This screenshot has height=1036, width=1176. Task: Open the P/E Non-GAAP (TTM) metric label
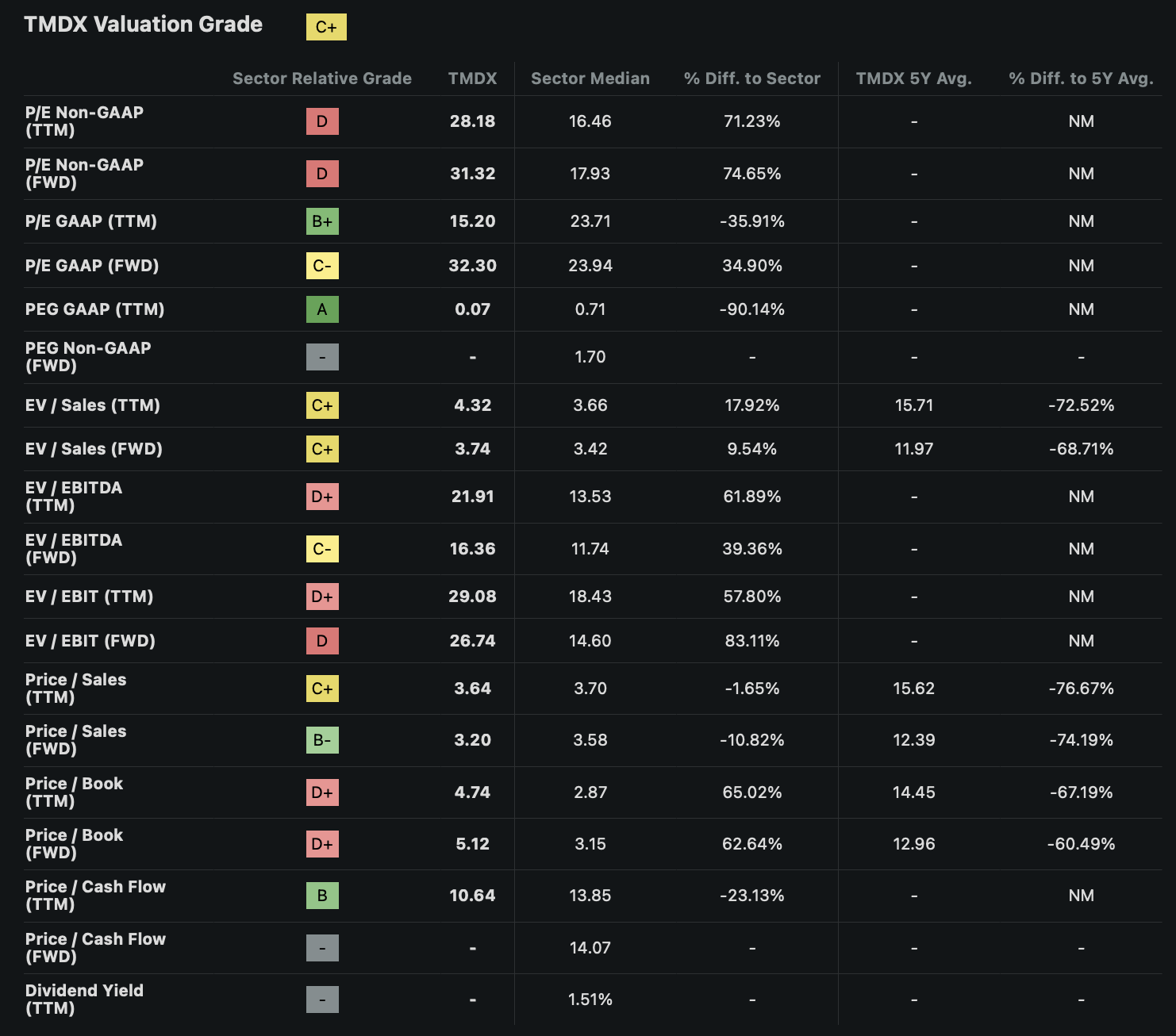point(84,121)
